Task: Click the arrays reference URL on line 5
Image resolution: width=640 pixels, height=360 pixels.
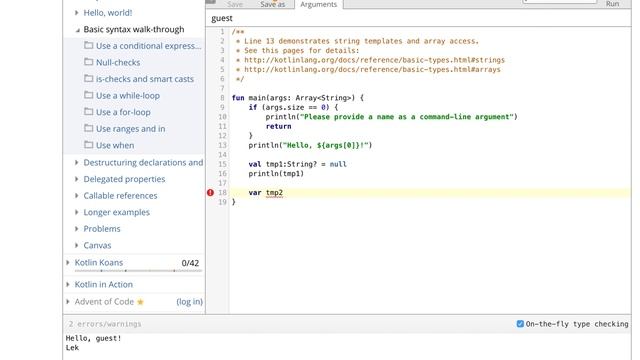Action: click(x=372, y=69)
